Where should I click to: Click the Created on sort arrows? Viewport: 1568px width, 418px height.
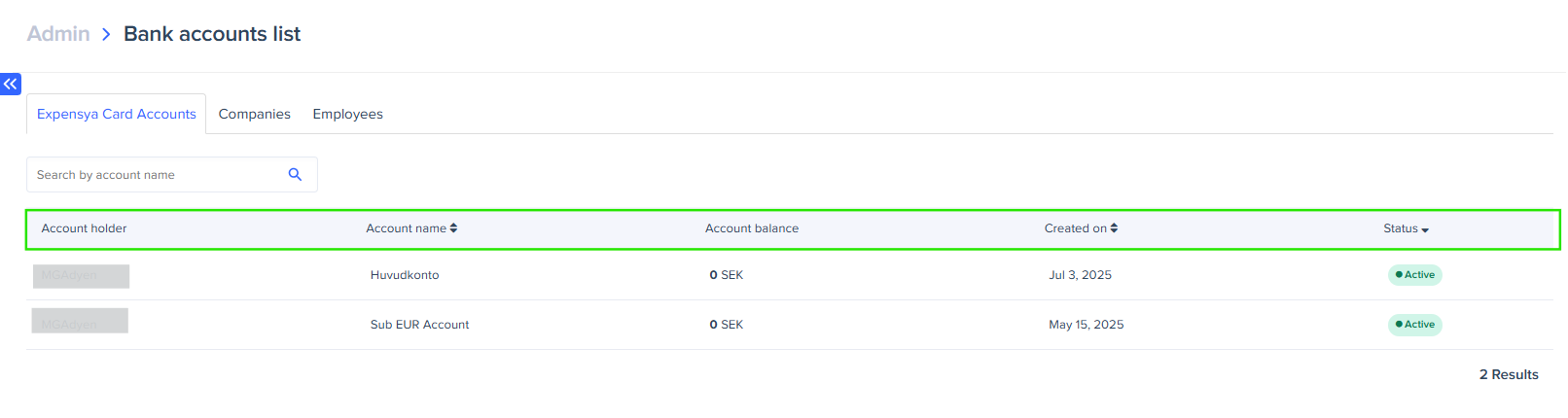[x=1114, y=228]
